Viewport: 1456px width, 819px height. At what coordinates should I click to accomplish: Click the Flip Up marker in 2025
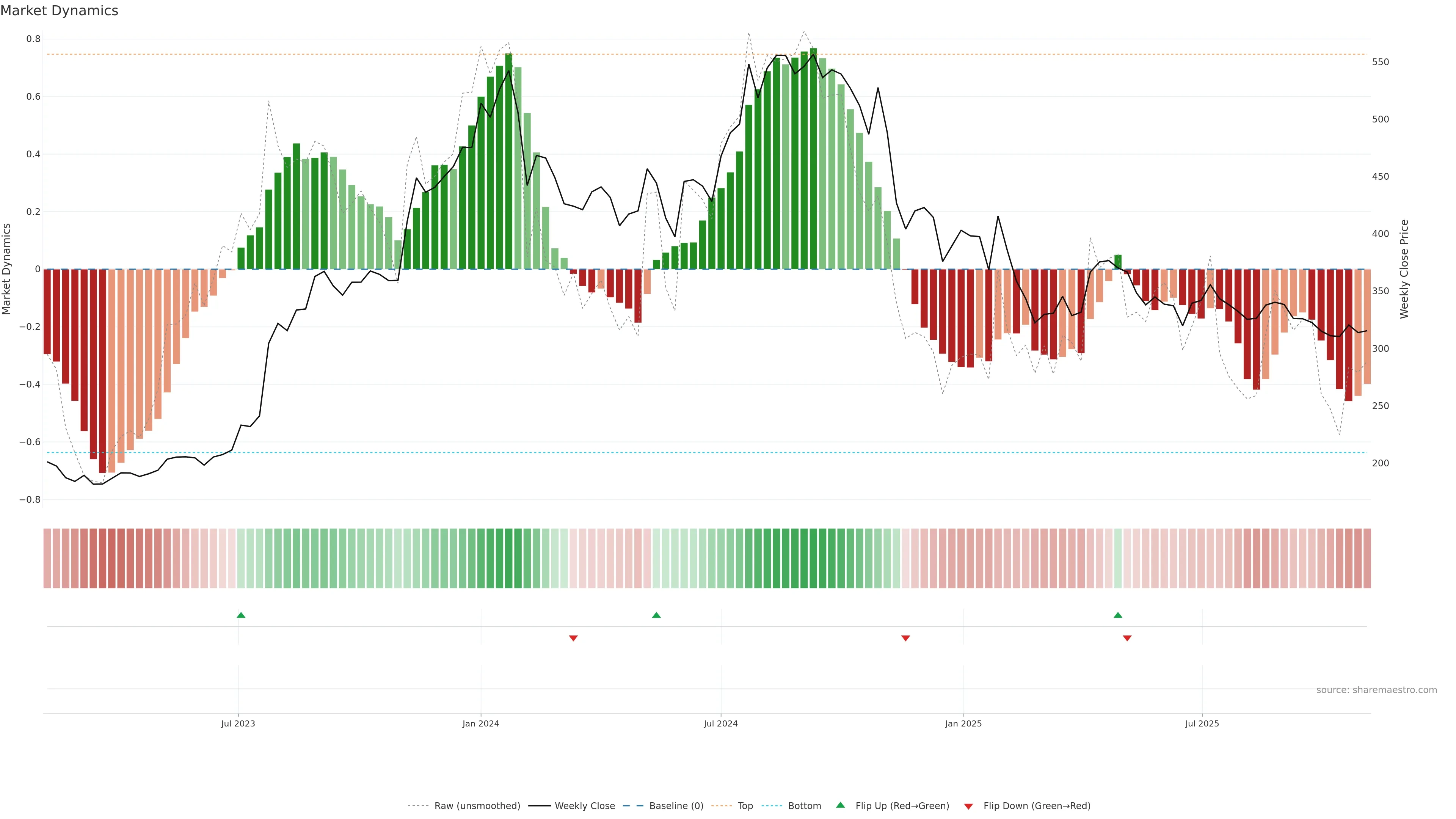tap(1117, 615)
